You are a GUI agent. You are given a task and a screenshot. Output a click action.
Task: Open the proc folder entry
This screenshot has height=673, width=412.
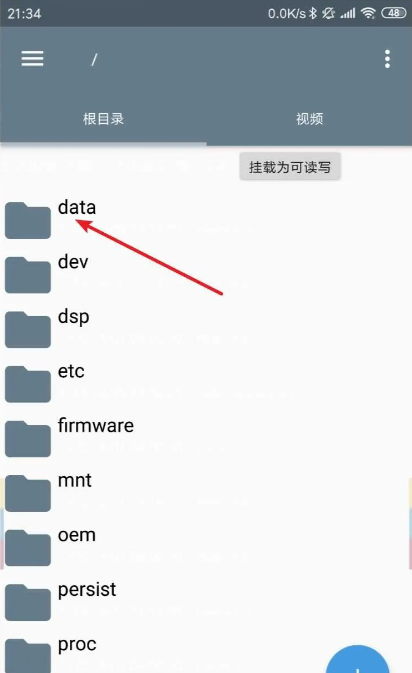[206, 653]
